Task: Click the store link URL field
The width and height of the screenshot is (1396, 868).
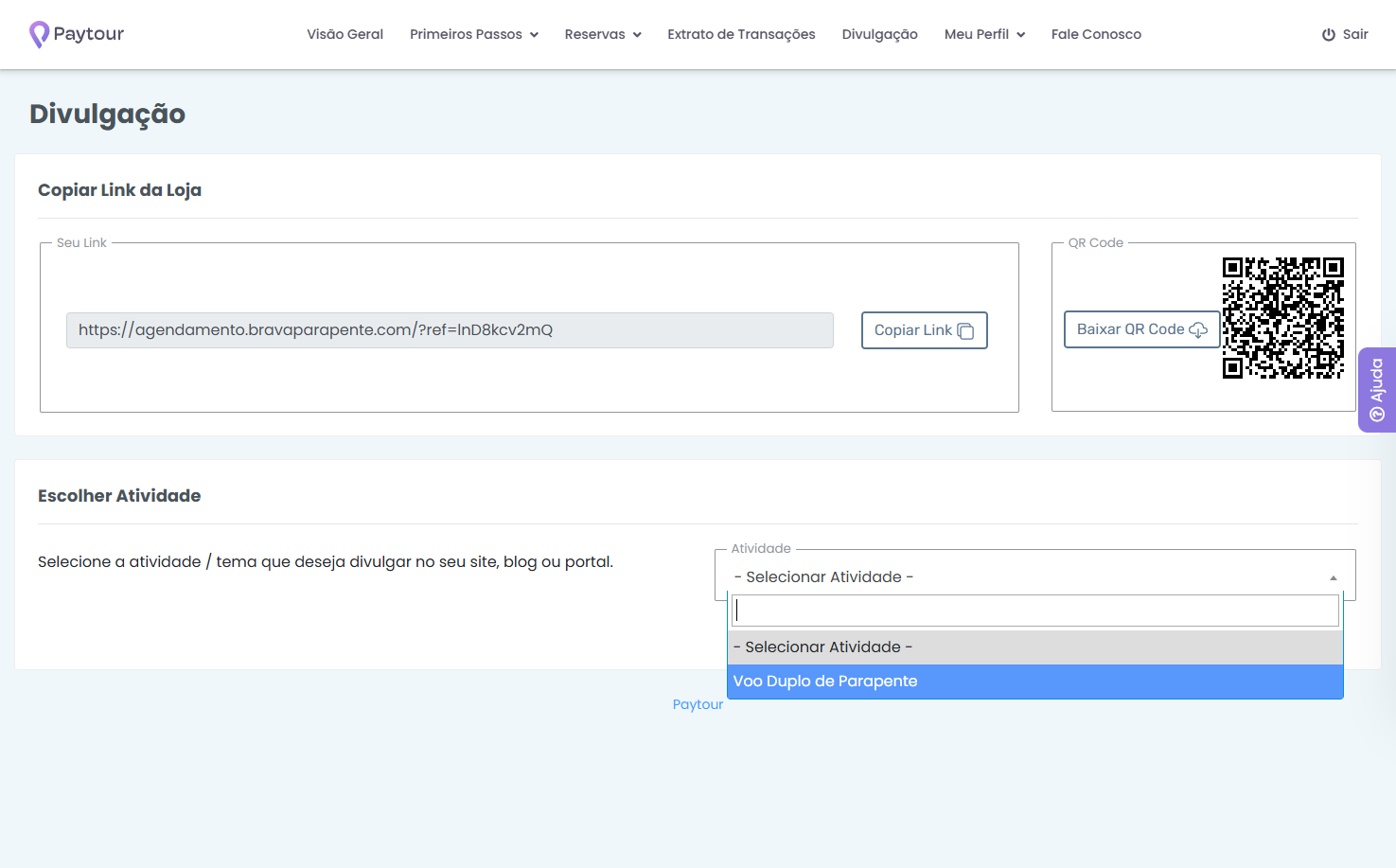Action: coord(450,330)
